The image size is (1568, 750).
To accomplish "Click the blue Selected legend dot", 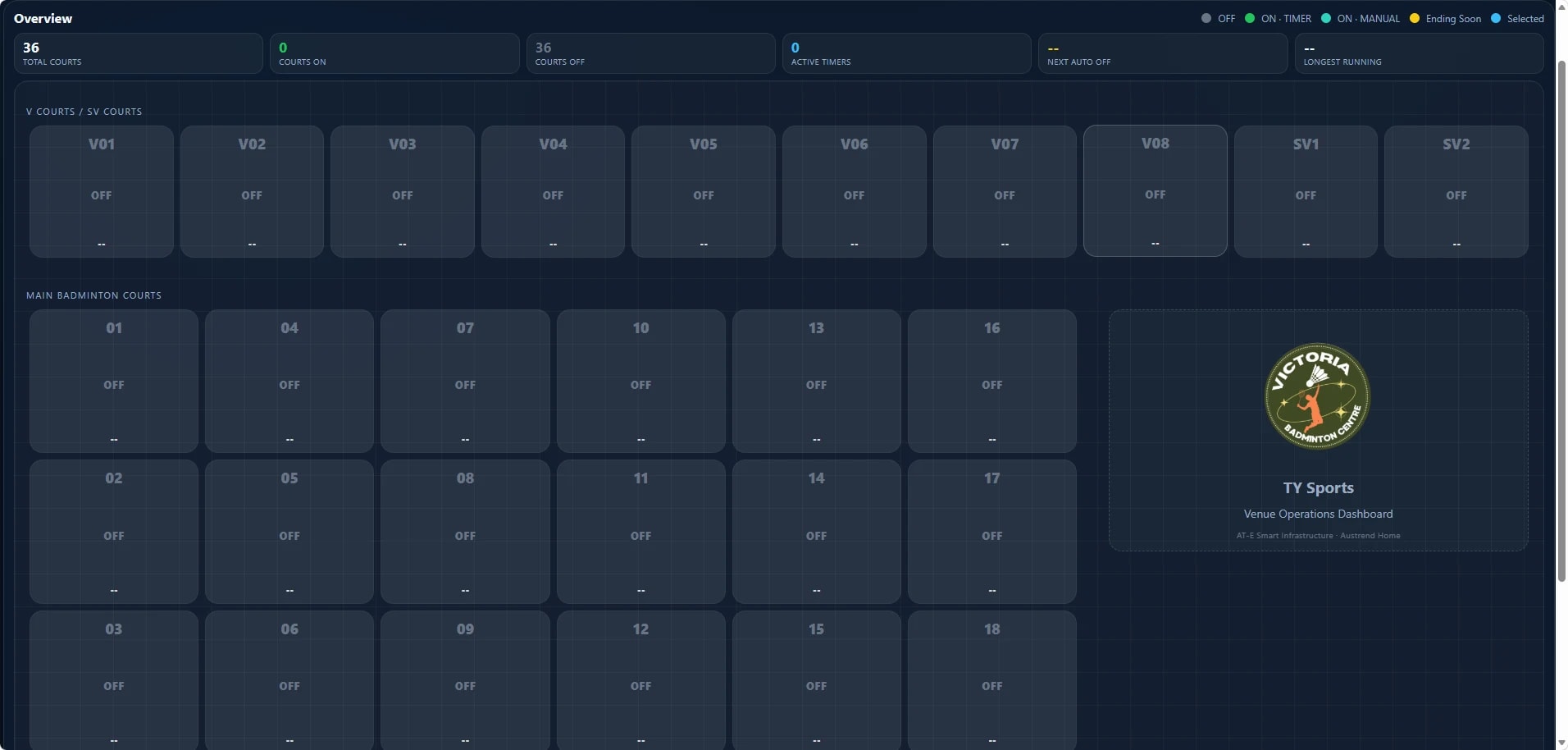I will coord(1495,18).
